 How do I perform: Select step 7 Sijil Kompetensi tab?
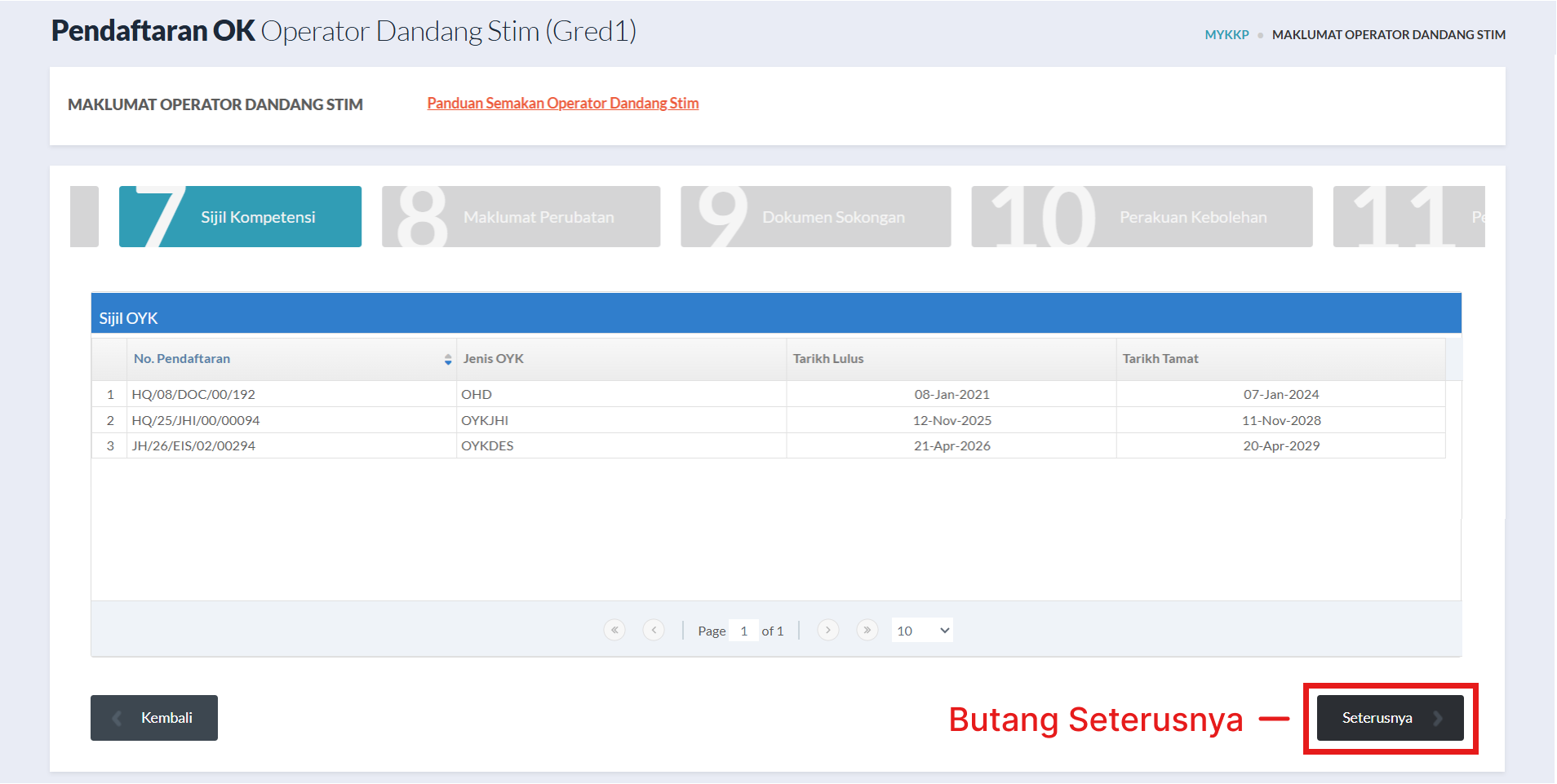click(x=240, y=217)
